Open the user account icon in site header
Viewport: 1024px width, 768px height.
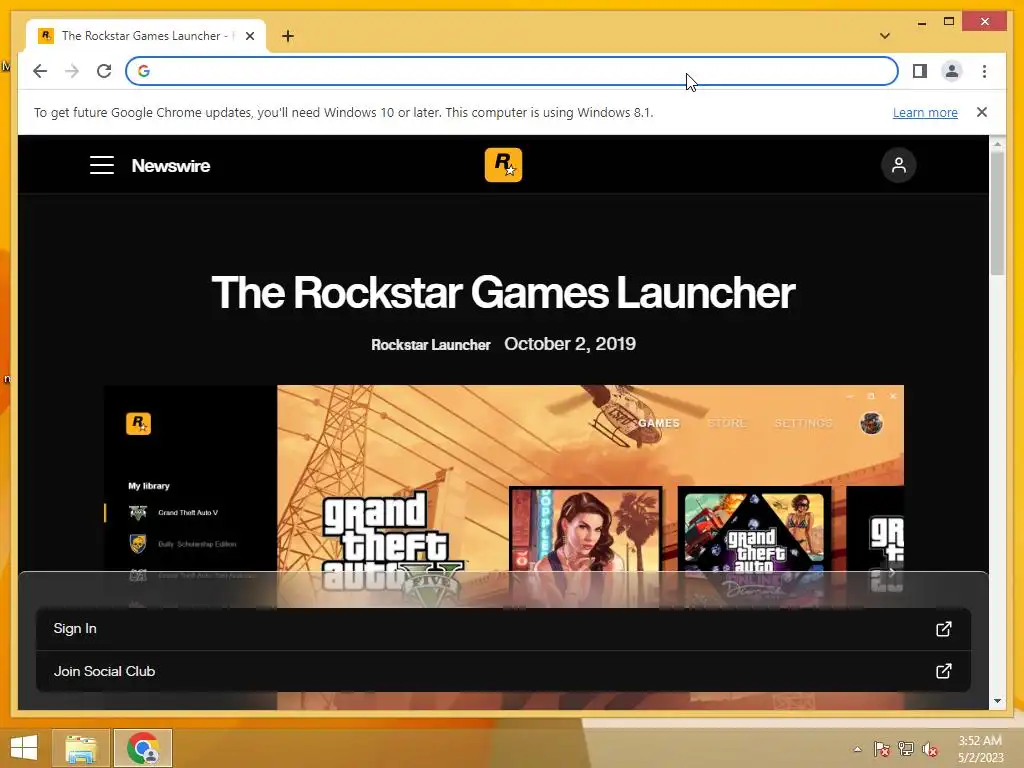pyautogui.click(x=899, y=165)
